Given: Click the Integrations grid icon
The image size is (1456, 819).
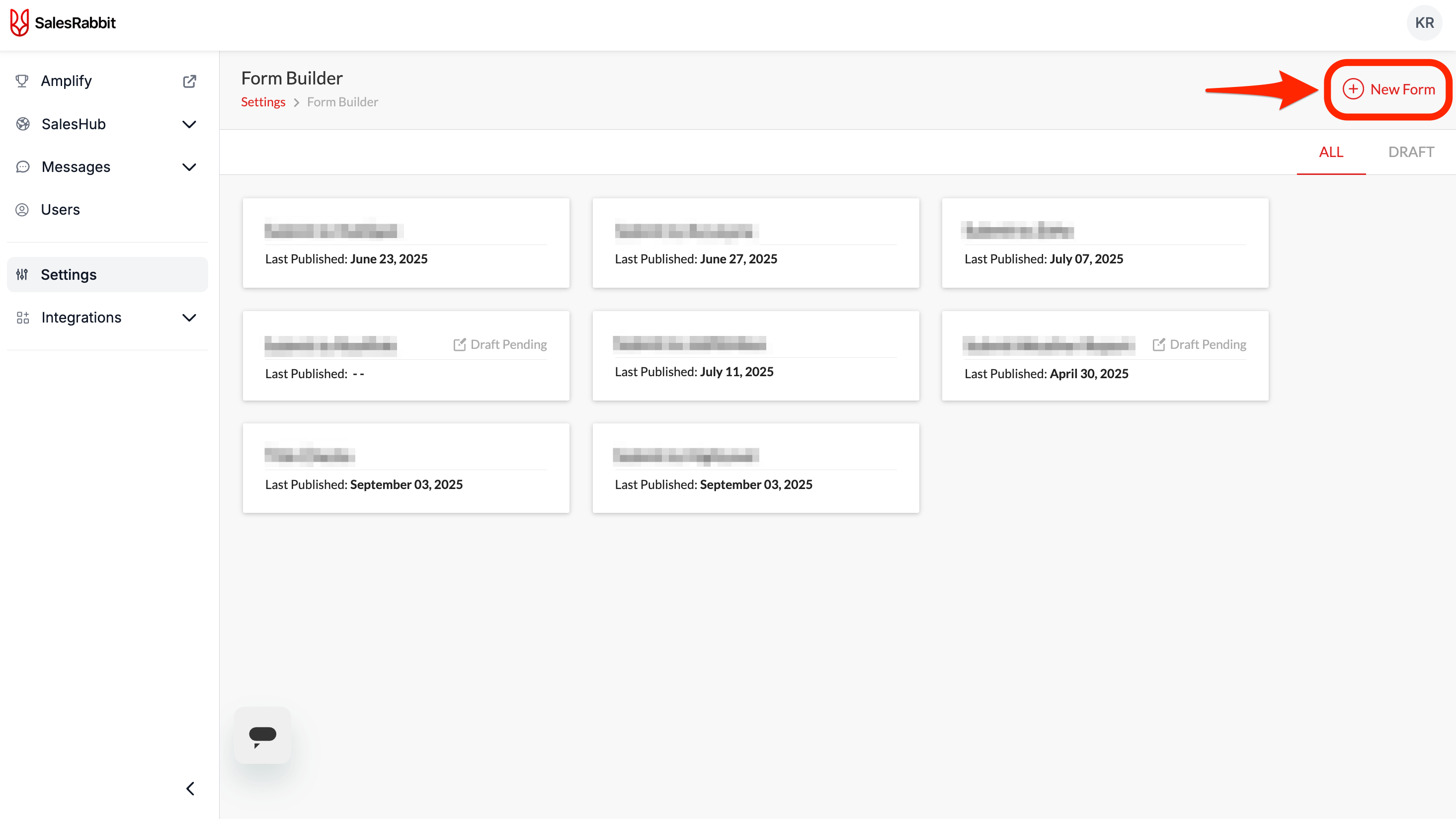Looking at the screenshot, I should tap(22, 318).
